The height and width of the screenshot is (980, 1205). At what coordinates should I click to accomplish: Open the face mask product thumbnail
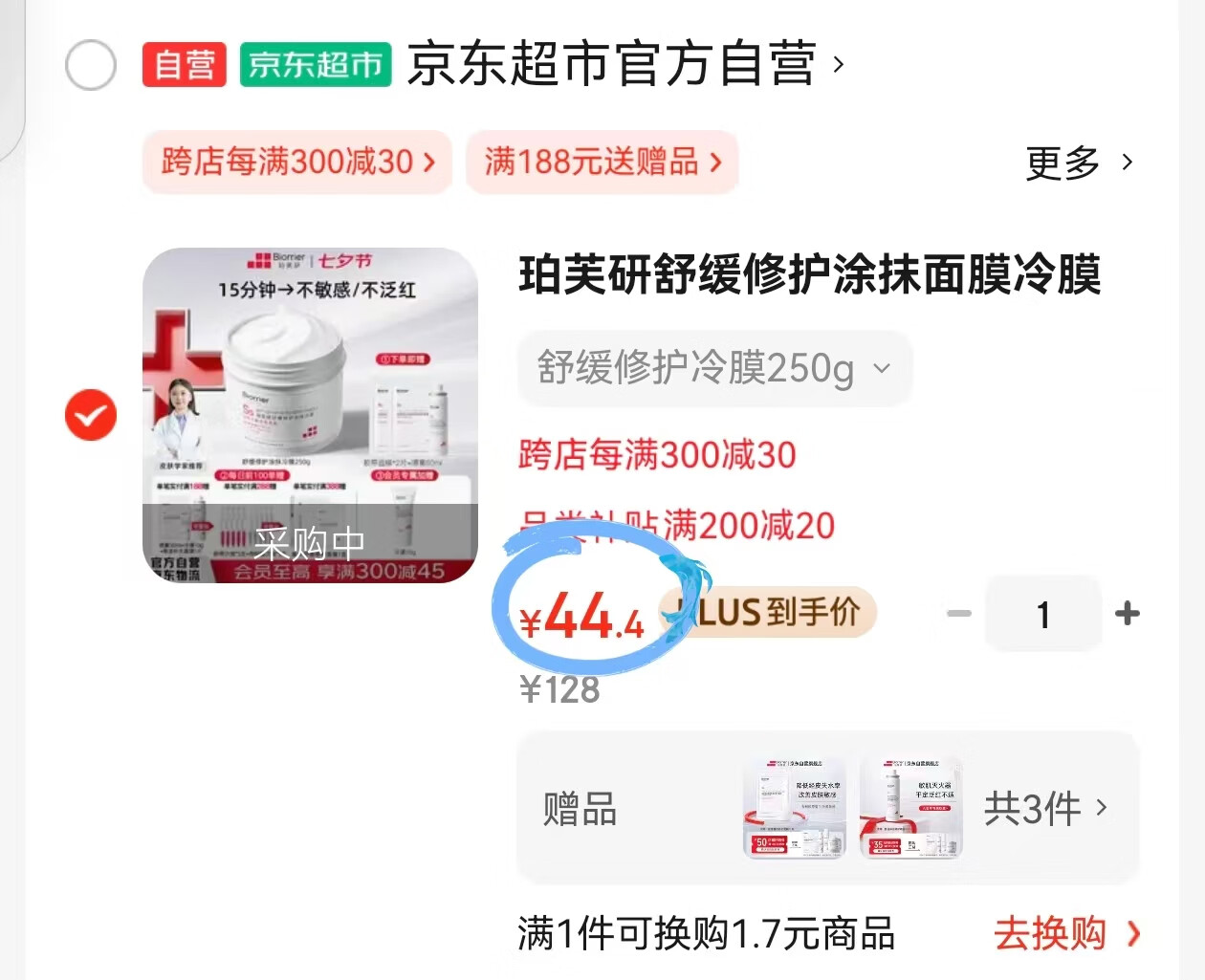(310, 415)
